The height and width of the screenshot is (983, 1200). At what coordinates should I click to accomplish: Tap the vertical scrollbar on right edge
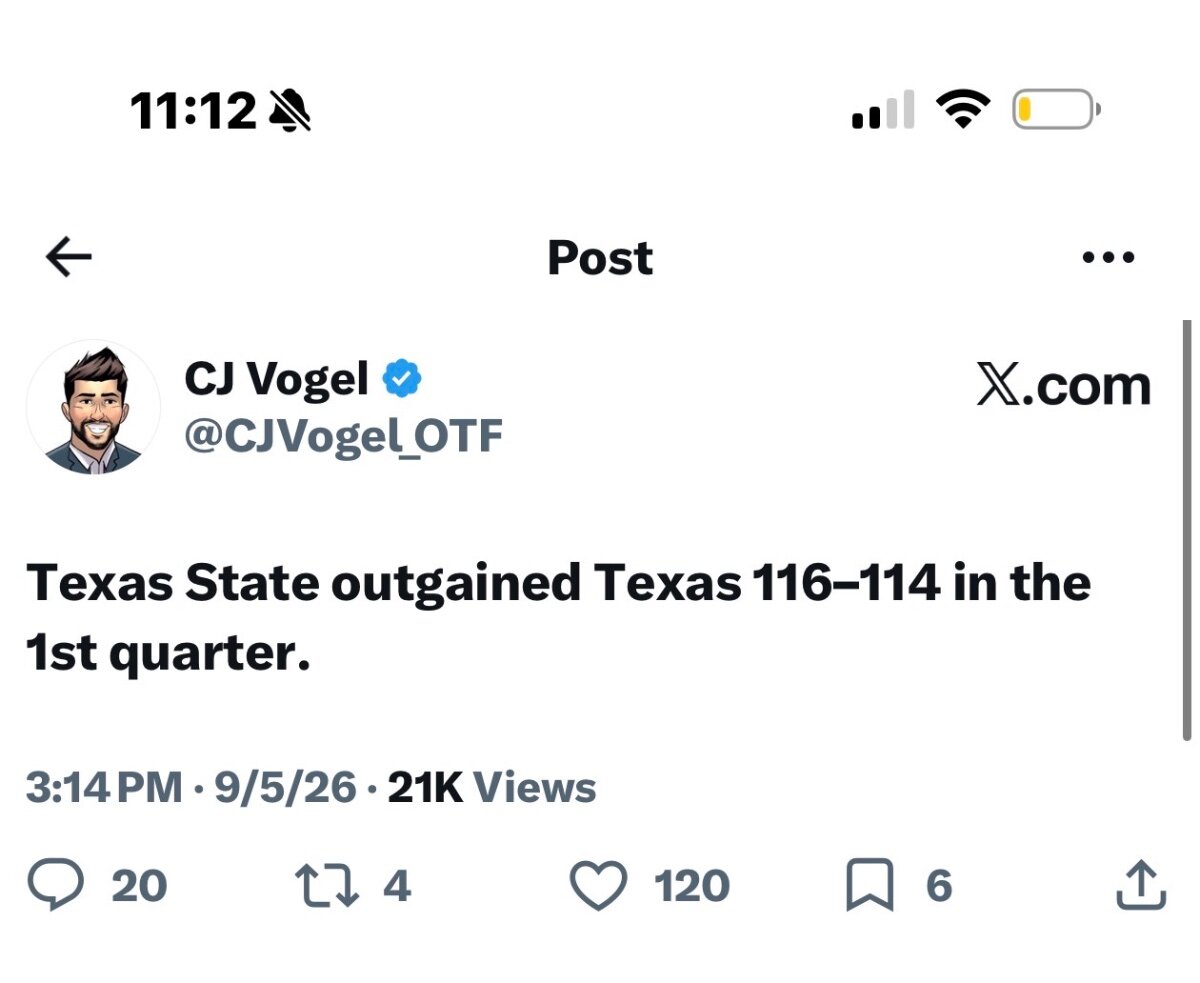[1187, 530]
